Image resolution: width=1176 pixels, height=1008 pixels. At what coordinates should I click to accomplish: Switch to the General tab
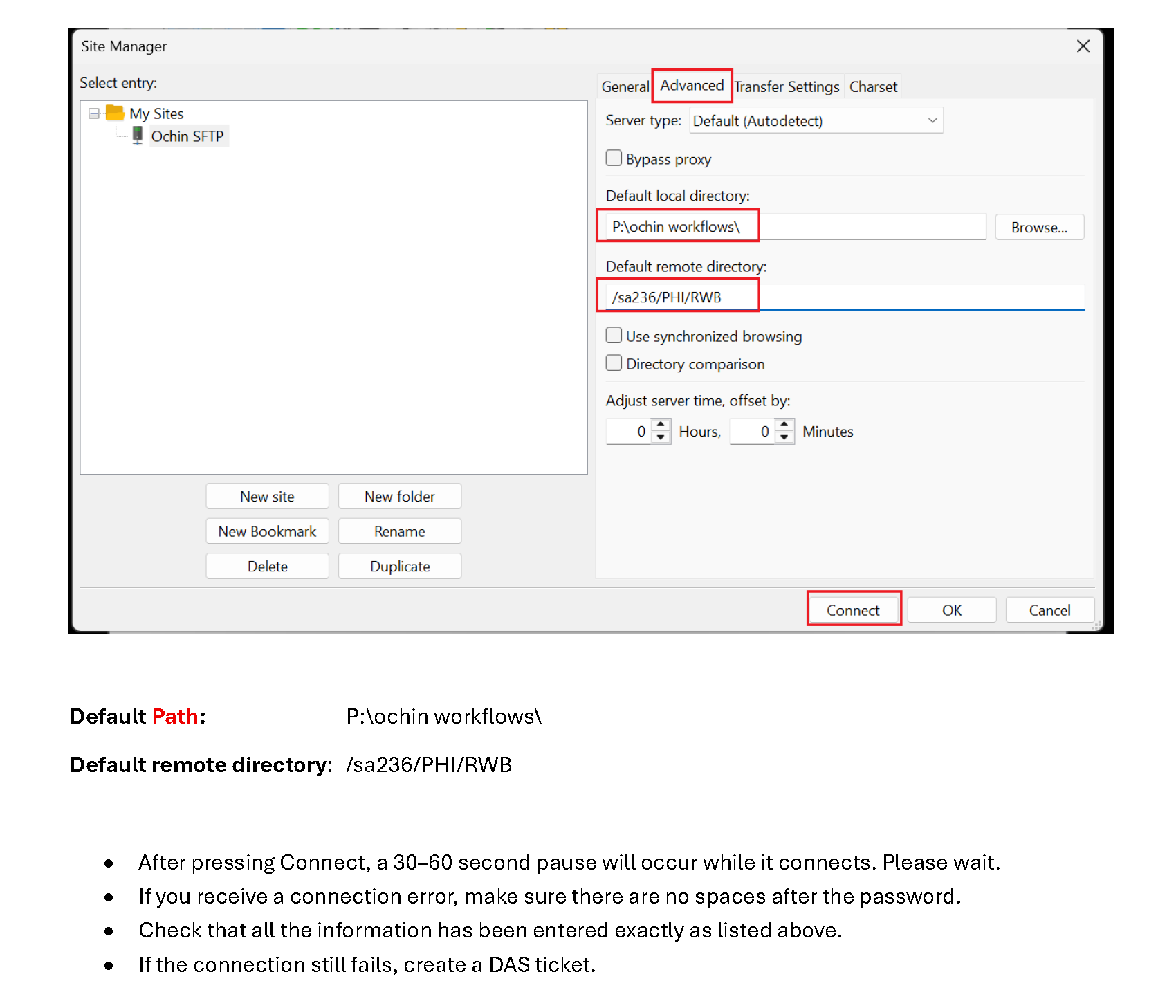pyautogui.click(x=624, y=86)
